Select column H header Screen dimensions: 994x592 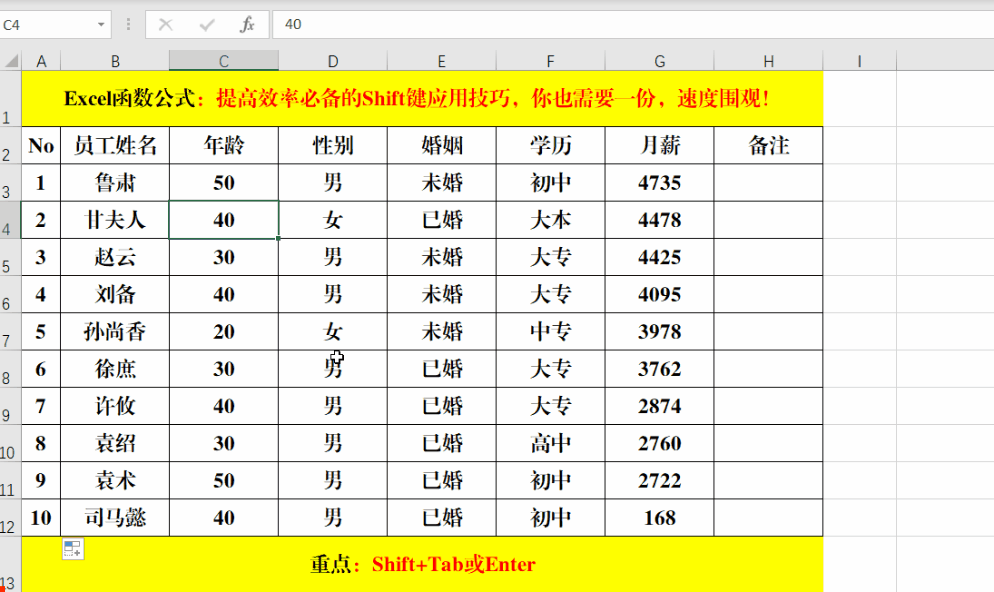(769, 61)
